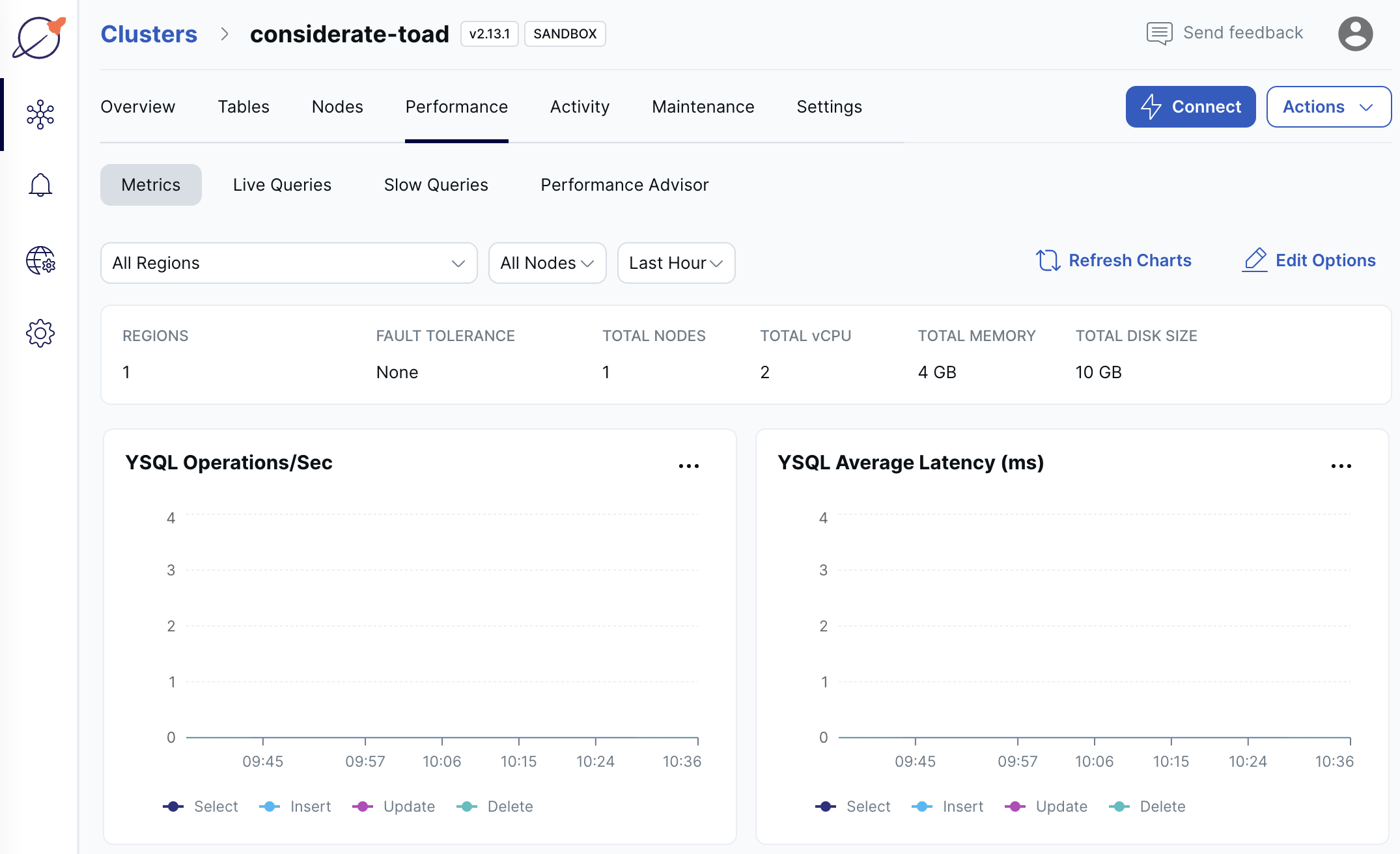Click the lightning bolt icon on Connect
This screenshot has height=854, width=1400.
(x=1151, y=107)
